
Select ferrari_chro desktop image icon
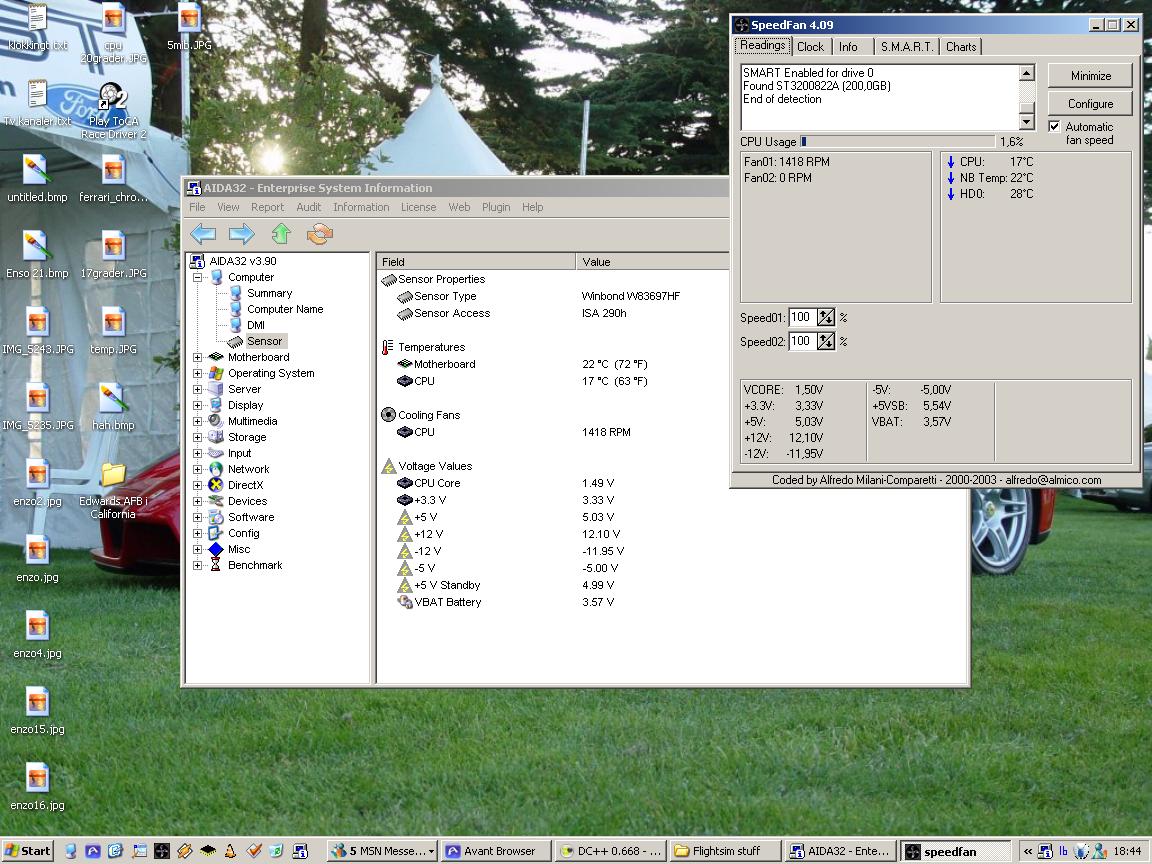point(113,179)
